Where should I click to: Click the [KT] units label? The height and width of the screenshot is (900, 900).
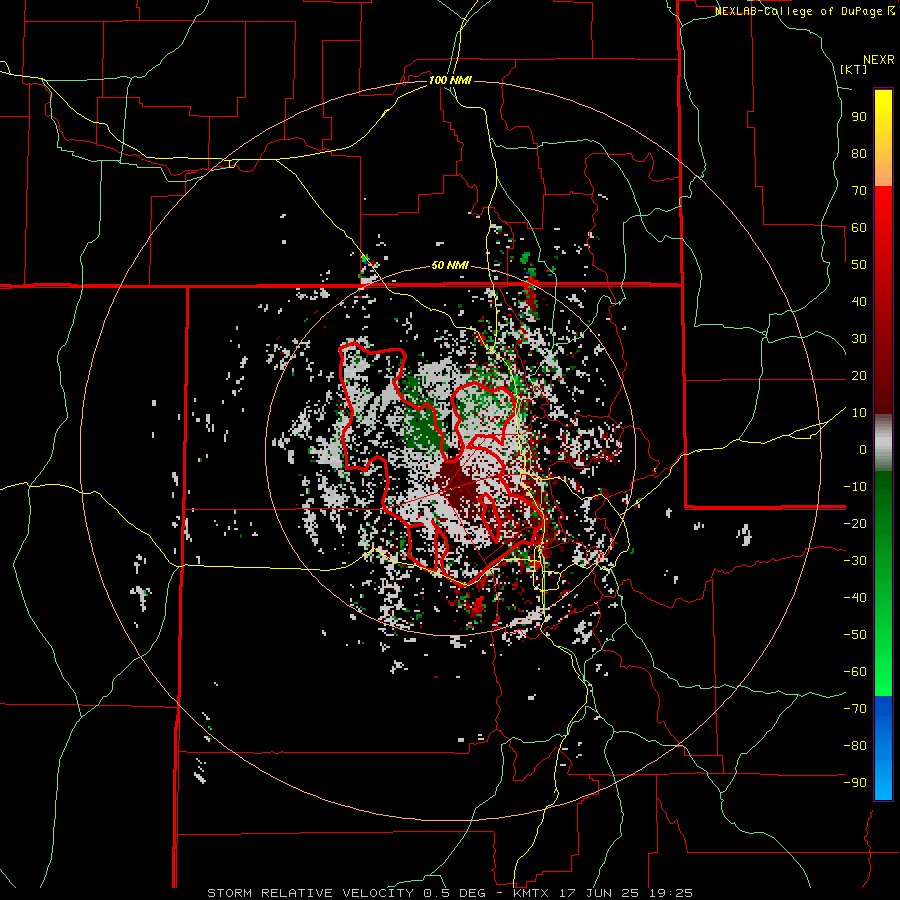[x=853, y=69]
